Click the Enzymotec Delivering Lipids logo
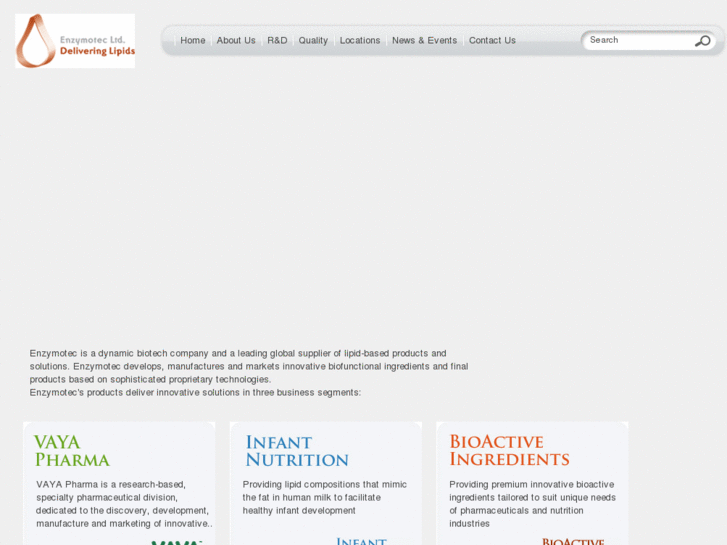This screenshot has width=727, height=545. 75,41
